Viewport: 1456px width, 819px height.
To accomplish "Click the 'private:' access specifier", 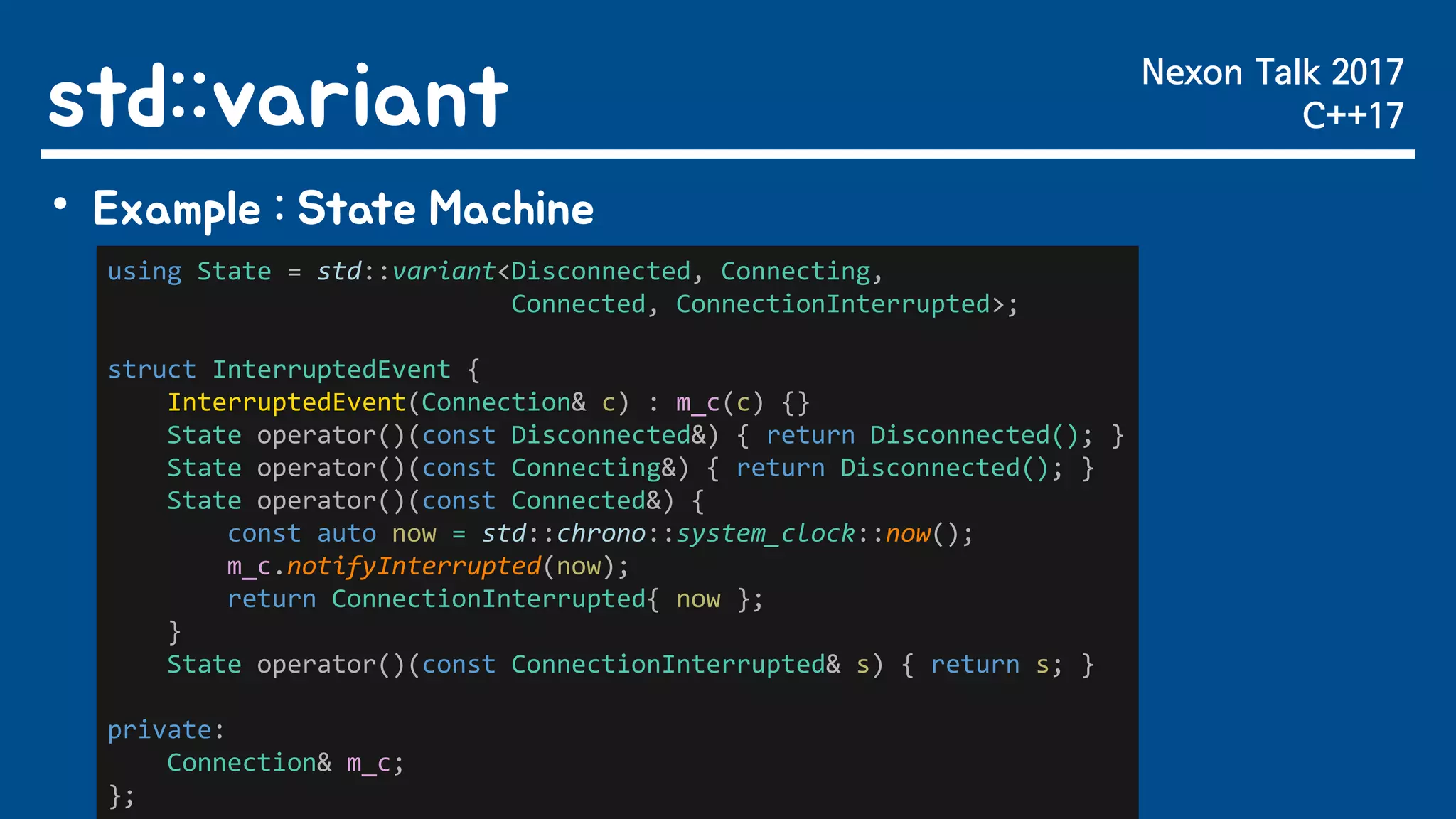I will pyautogui.click(x=166, y=730).
